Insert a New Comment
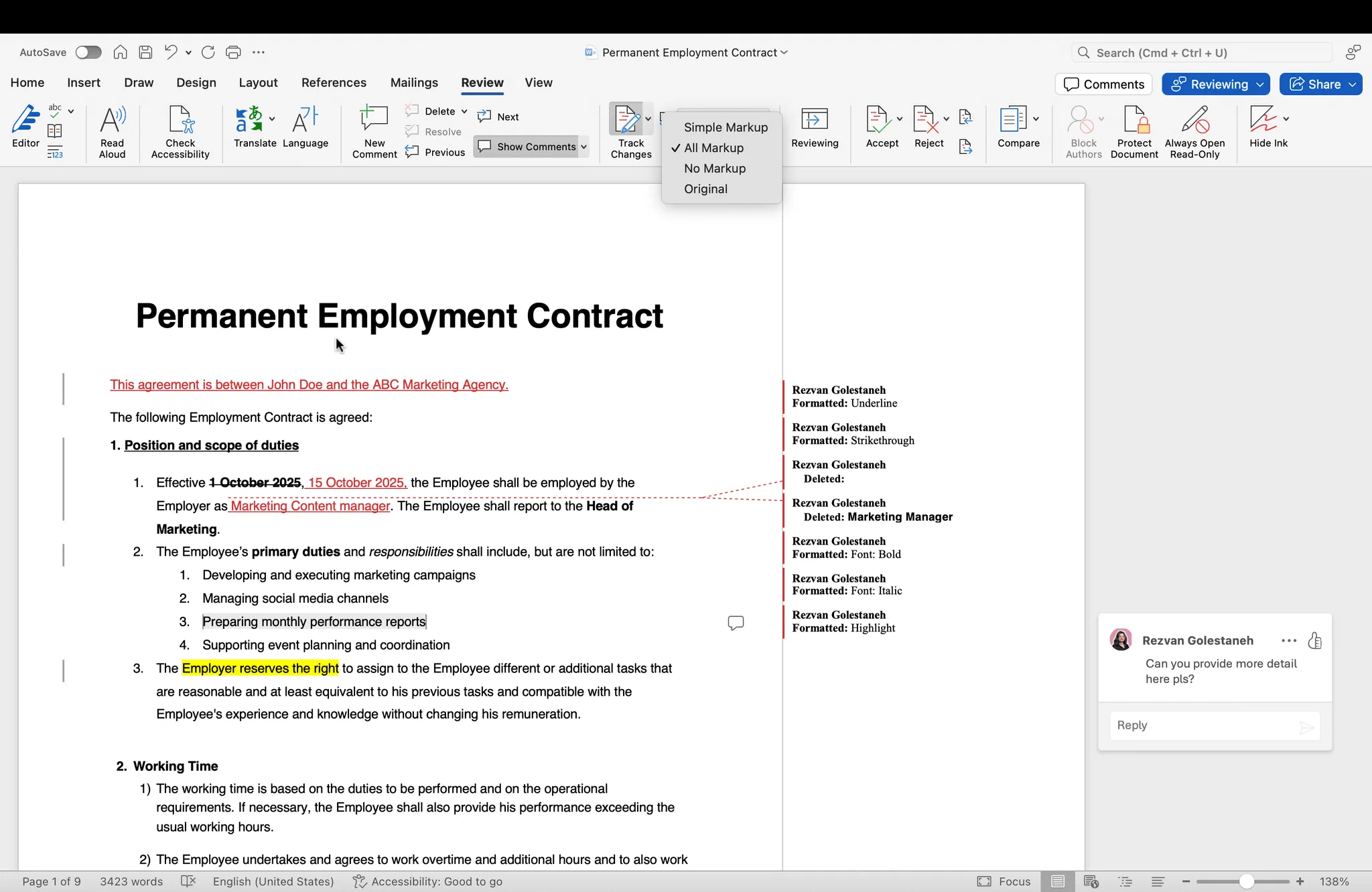The height and width of the screenshot is (892, 1372). pyautogui.click(x=374, y=131)
